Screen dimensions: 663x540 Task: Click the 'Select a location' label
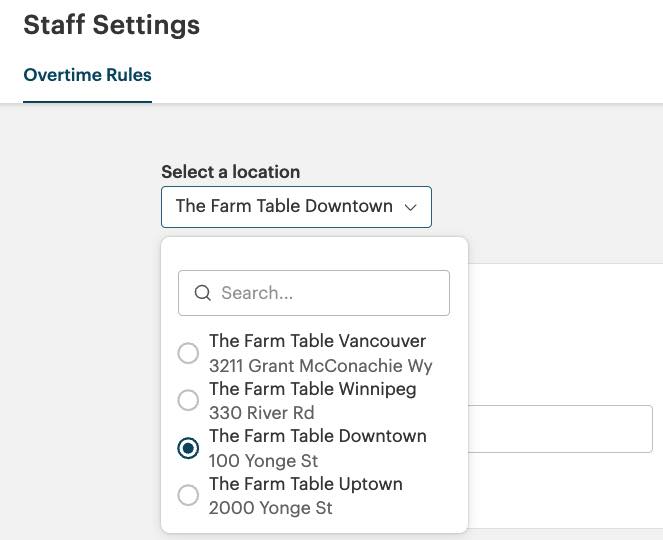(x=230, y=172)
